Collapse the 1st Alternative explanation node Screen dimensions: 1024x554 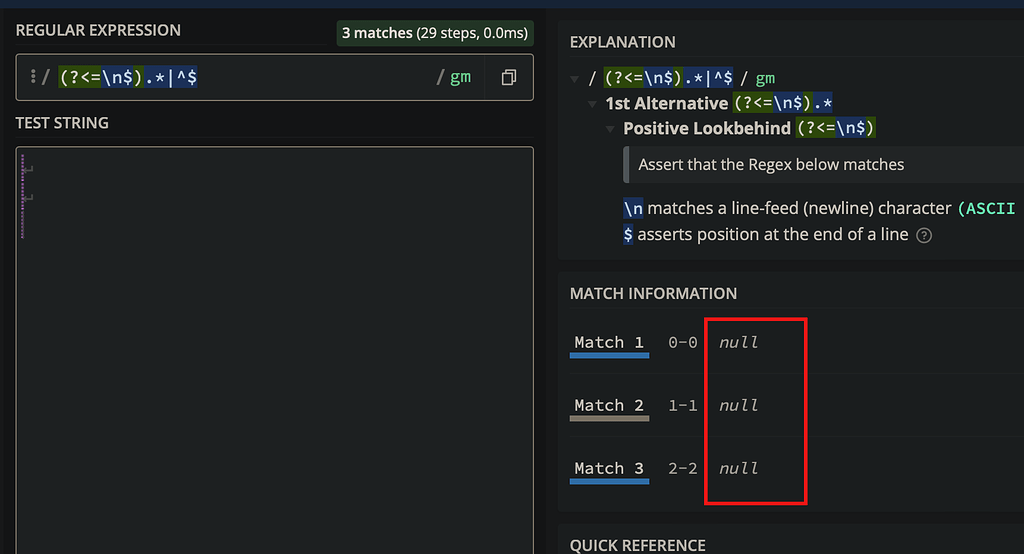[x=592, y=104]
